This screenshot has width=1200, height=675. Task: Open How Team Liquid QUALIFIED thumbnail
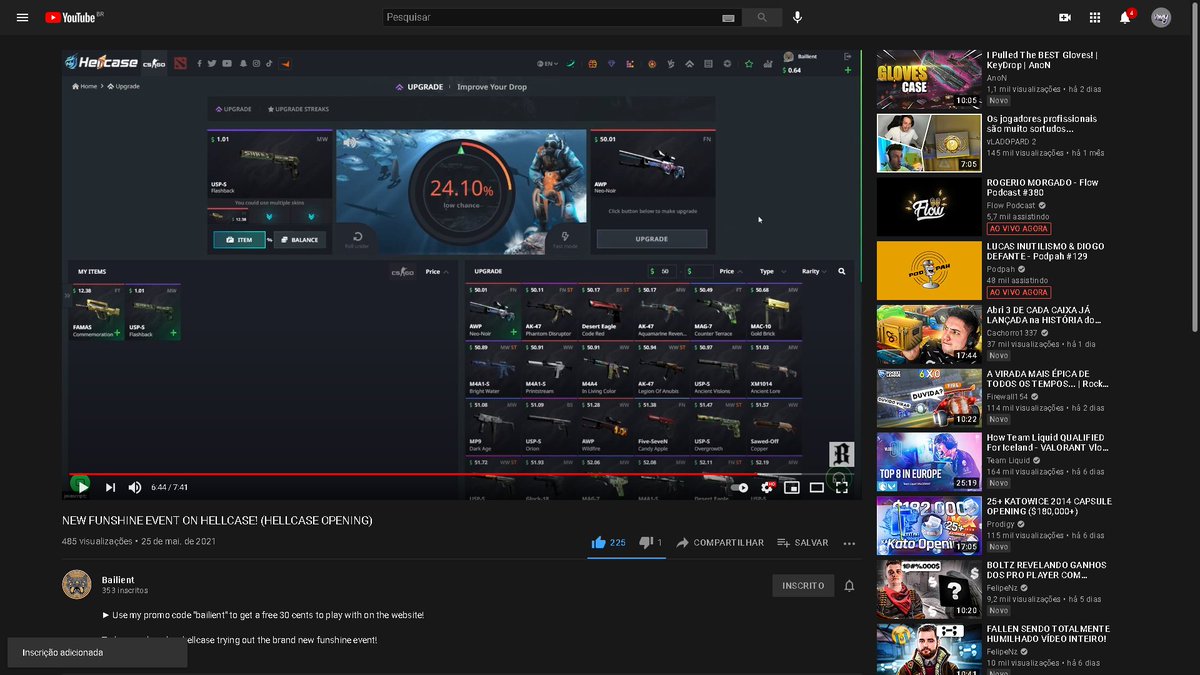[929, 462]
